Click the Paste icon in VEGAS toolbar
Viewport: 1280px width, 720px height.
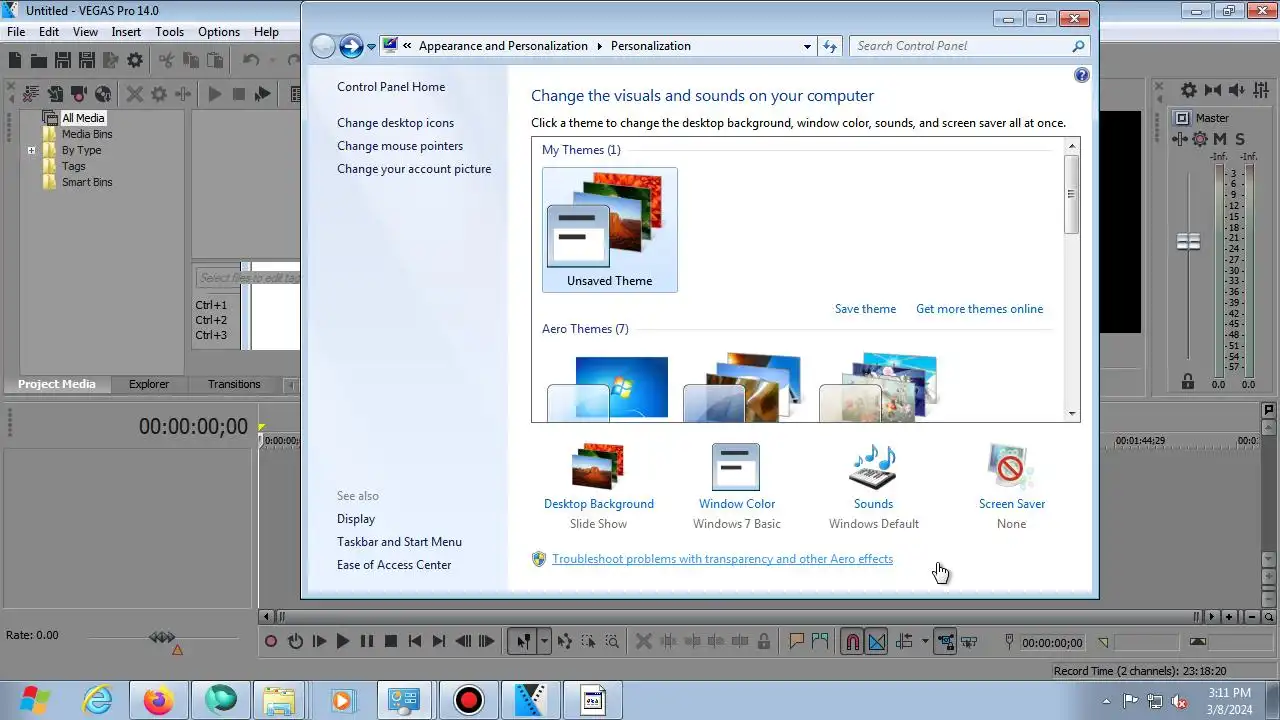click(215, 60)
